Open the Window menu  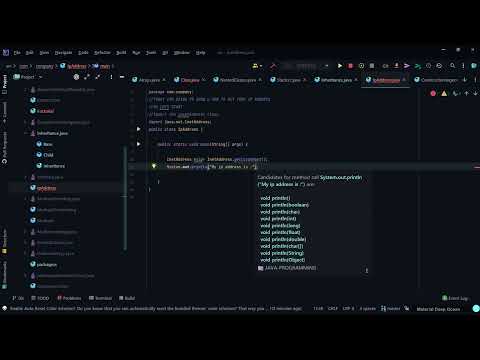[x=181, y=53]
